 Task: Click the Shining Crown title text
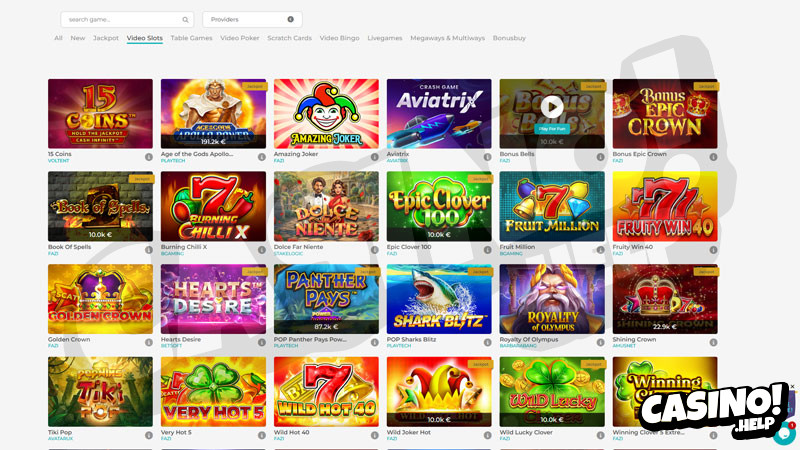[x=634, y=339]
